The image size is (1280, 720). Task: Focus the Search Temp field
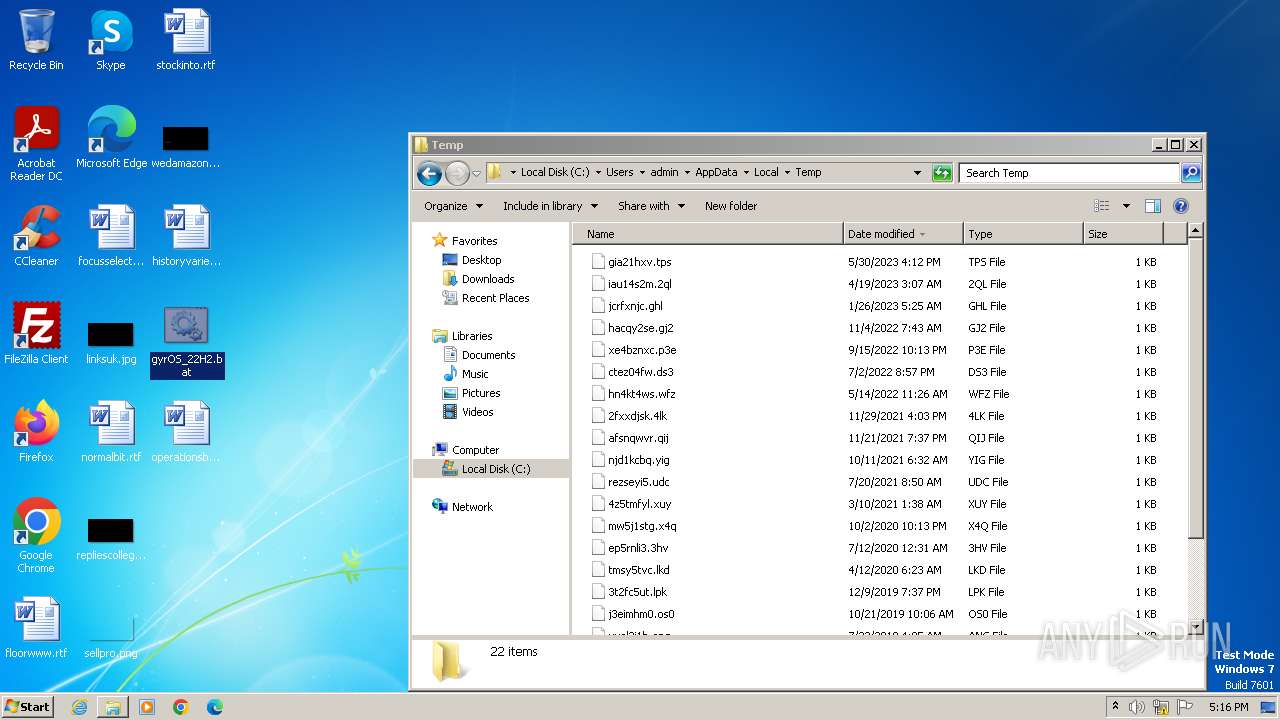click(1069, 173)
